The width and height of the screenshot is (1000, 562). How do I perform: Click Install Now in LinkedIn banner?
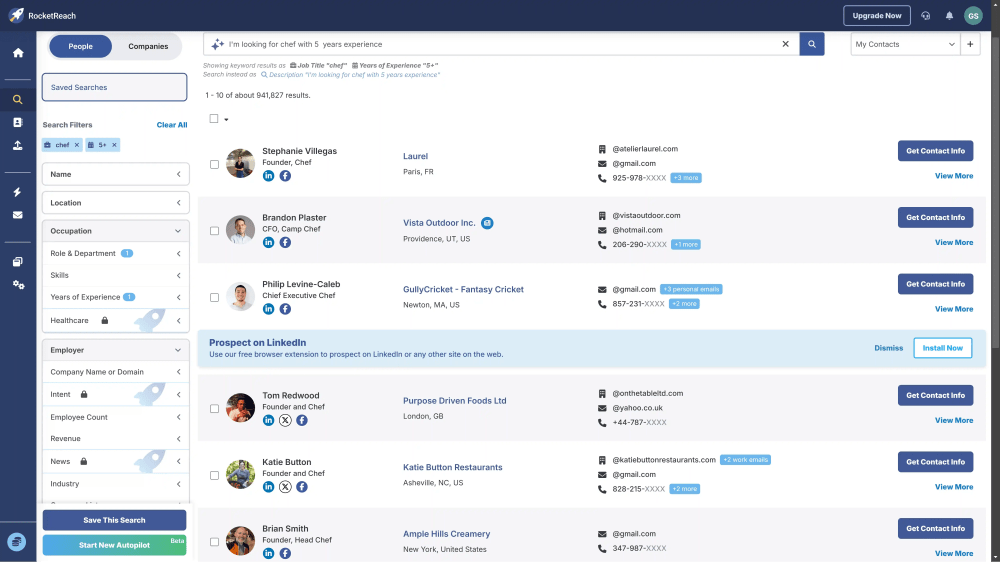[943, 348]
